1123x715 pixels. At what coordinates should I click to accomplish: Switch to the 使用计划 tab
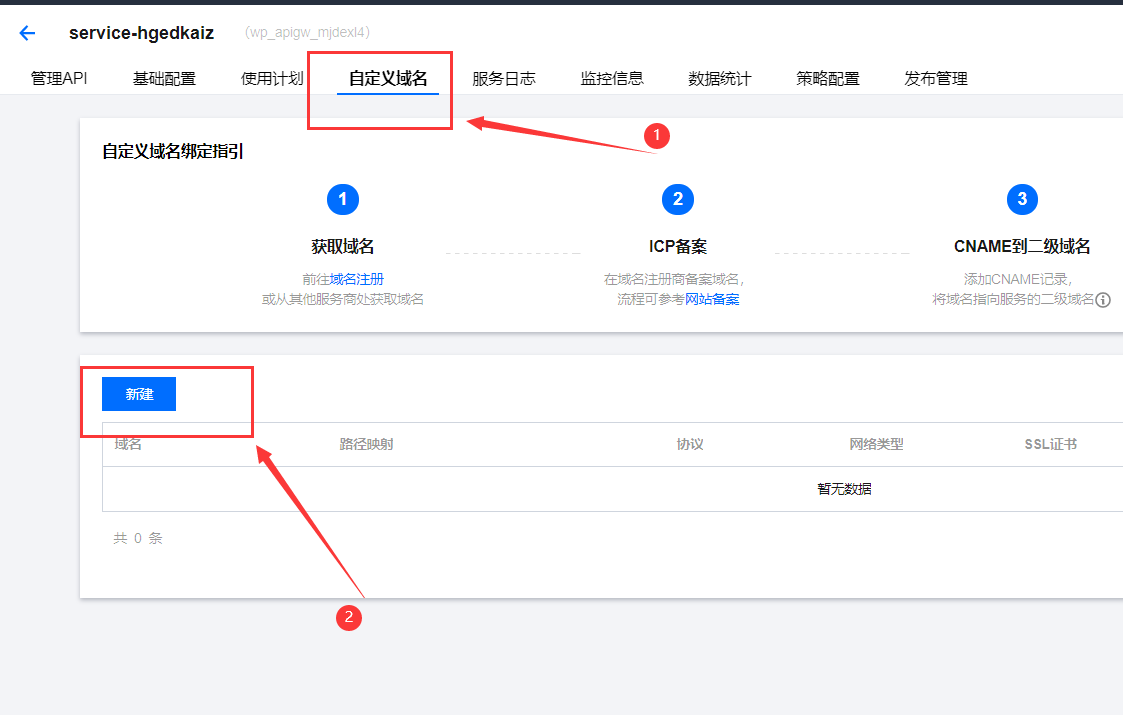(271, 77)
